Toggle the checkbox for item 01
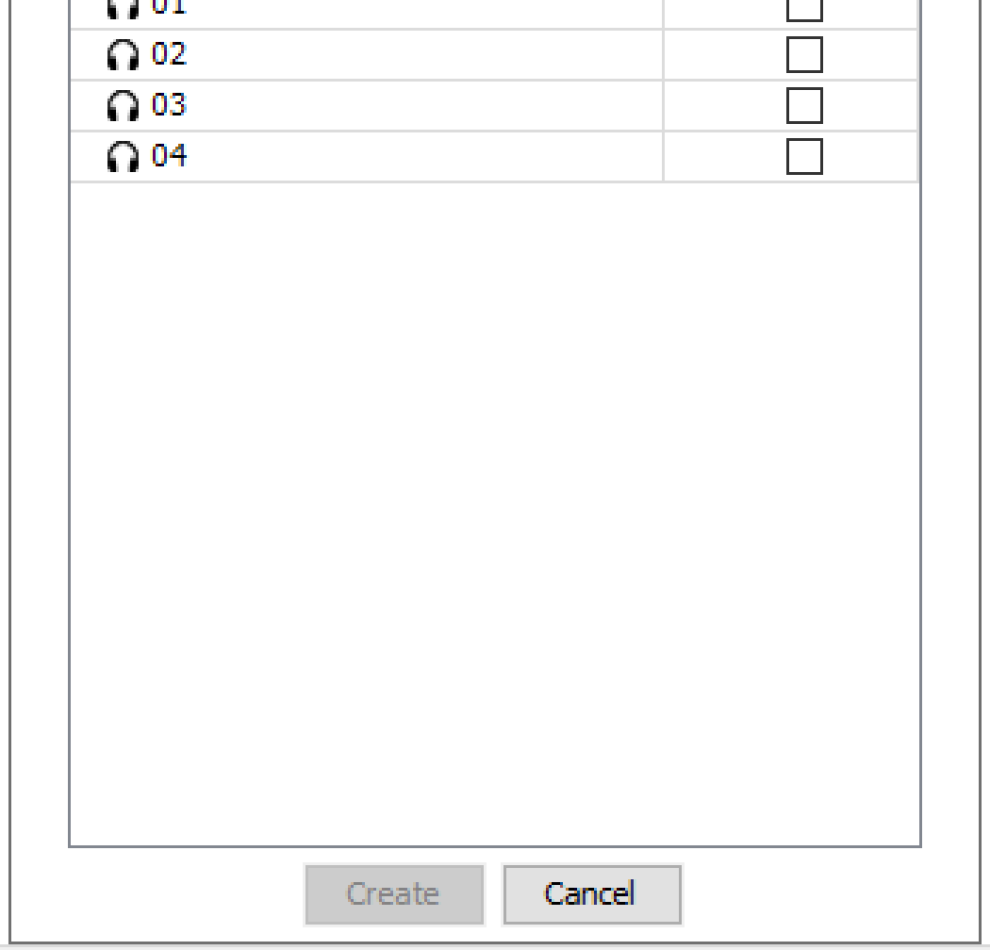This screenshot has height=950, width=990. coord(804,9)
